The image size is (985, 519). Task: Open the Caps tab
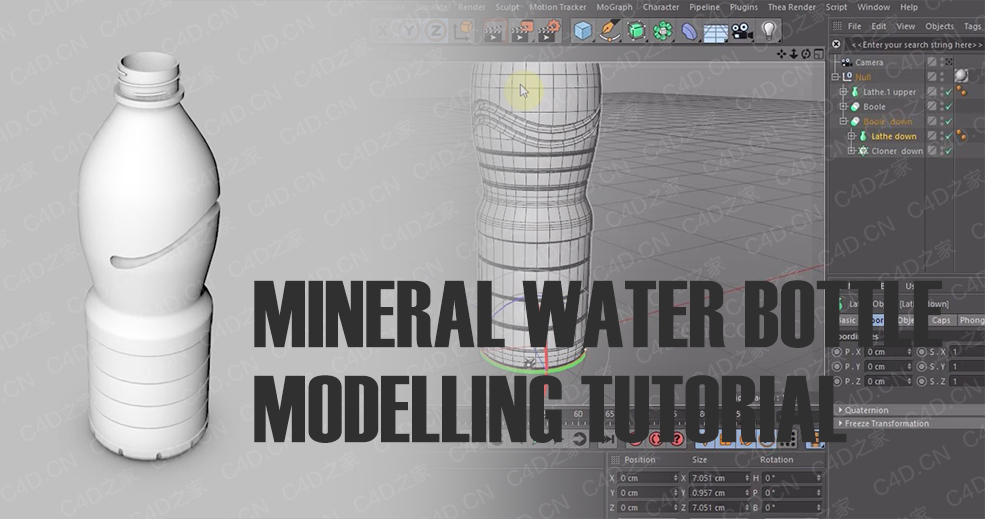click(940, 320)
